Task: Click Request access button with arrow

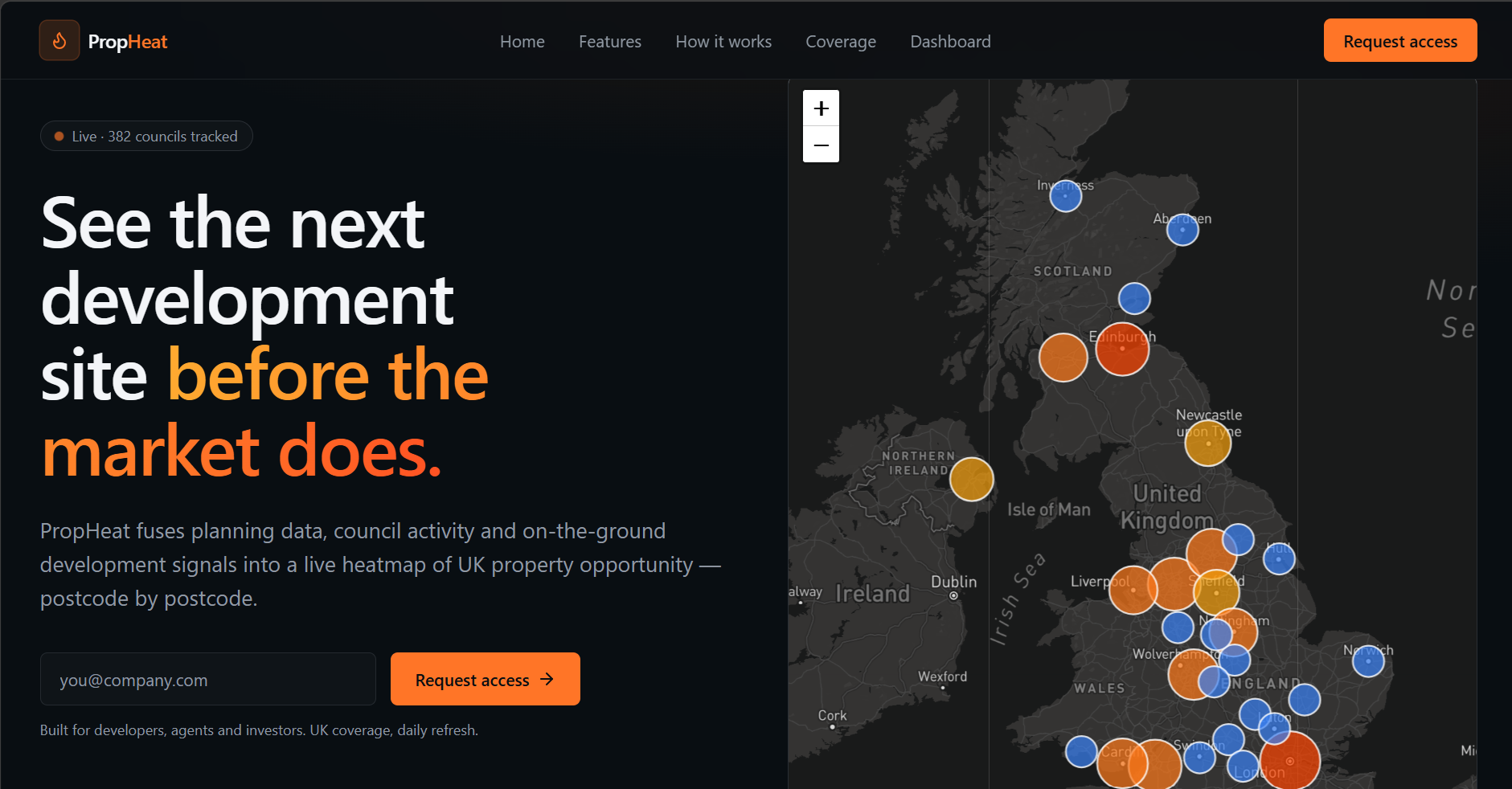Action: (486, 679)
